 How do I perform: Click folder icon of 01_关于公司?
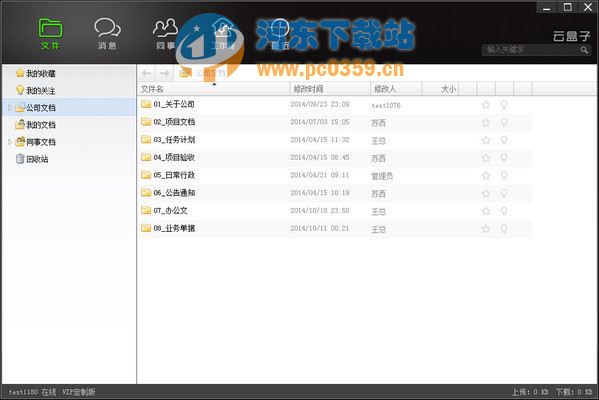(x=146, y=104)
